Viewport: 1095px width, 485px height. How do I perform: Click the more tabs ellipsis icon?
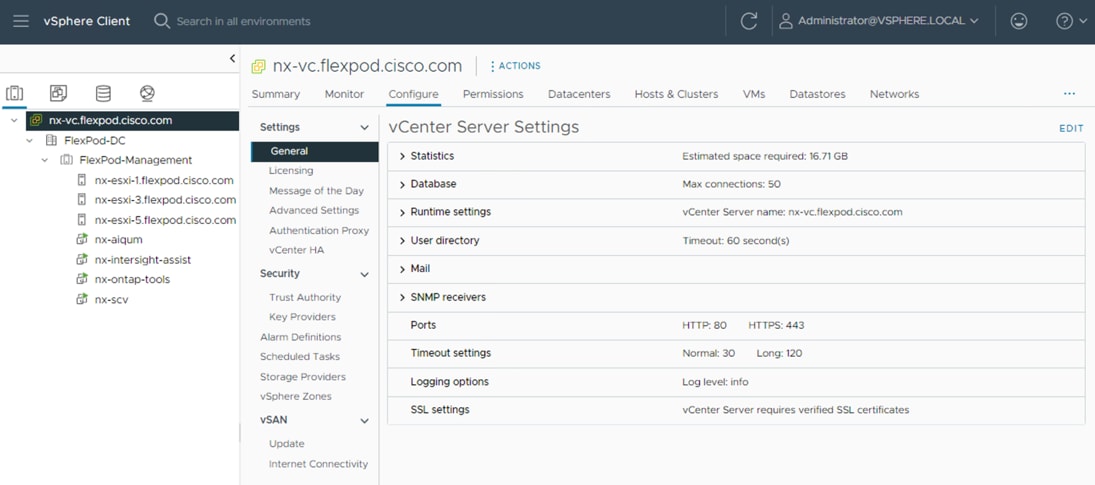pos(1069,94)
